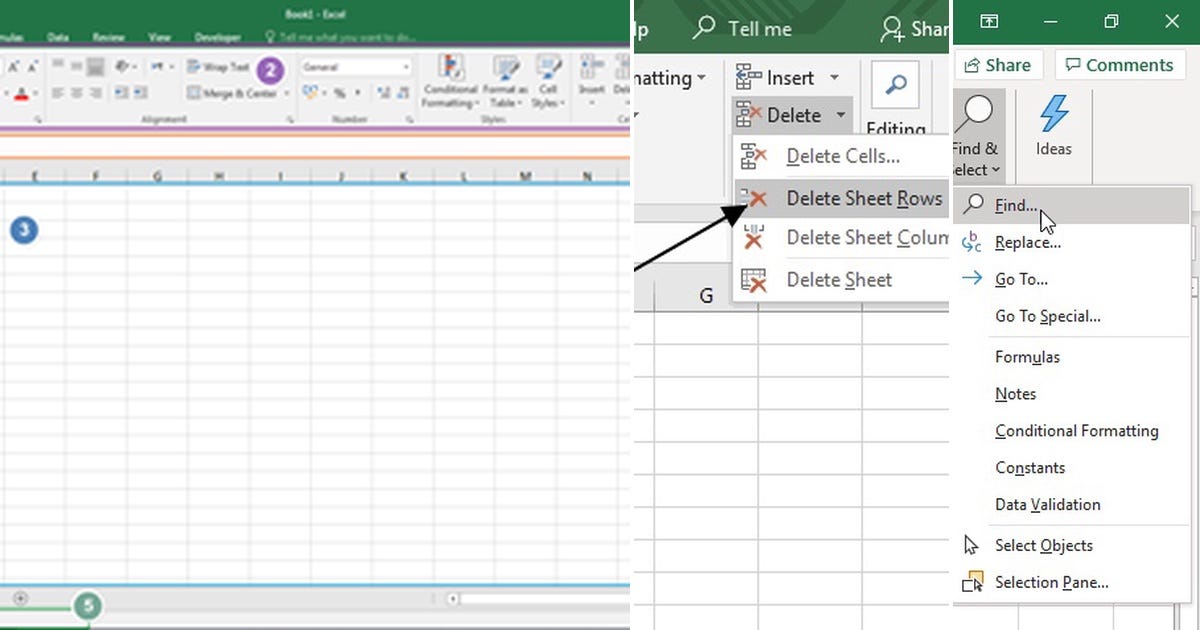Select Delete Sheet Rows
The width and height of the screenshot is (1200, 630).
point(864,199)
